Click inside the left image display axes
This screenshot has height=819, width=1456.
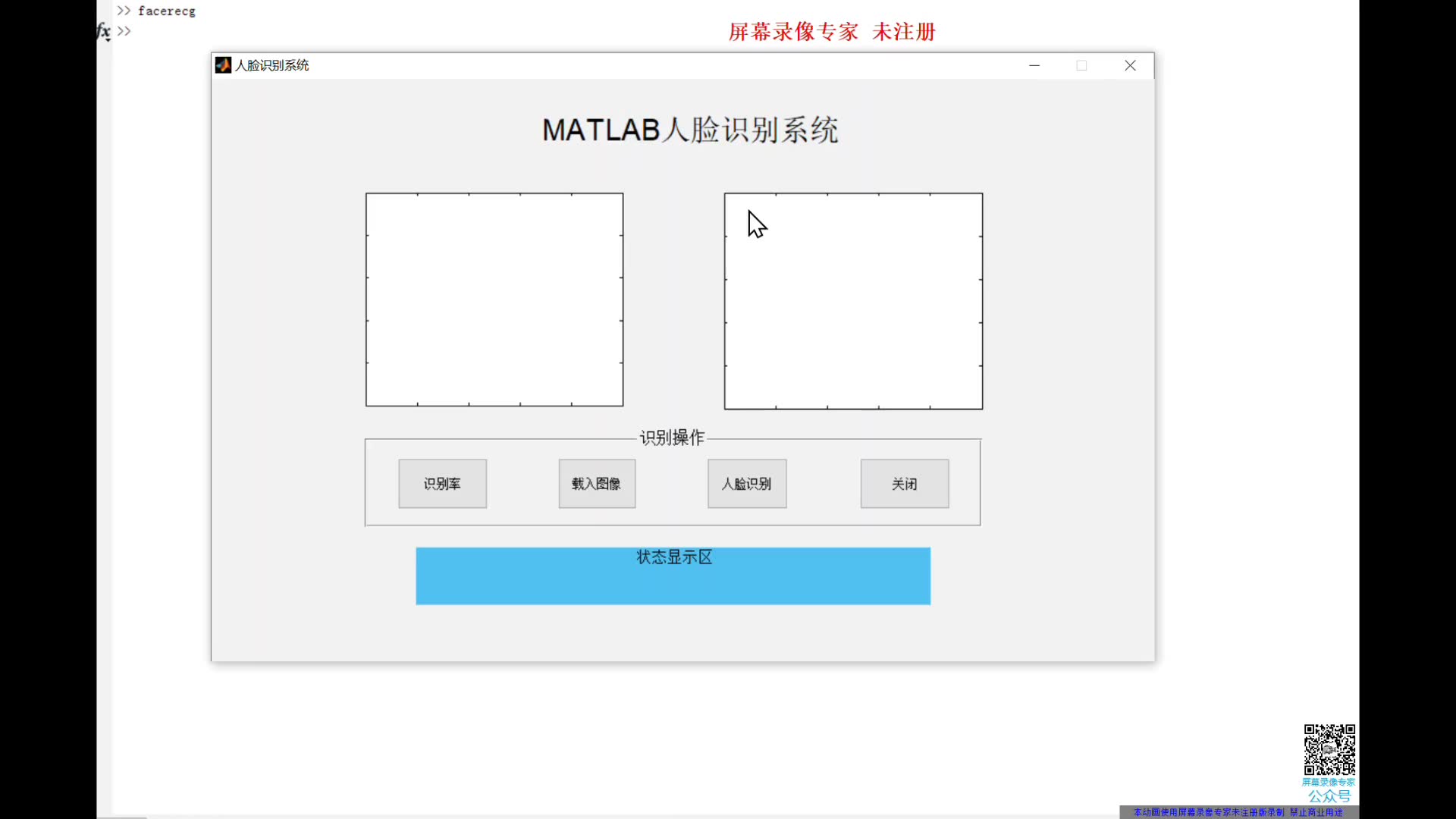pos(494,300)
